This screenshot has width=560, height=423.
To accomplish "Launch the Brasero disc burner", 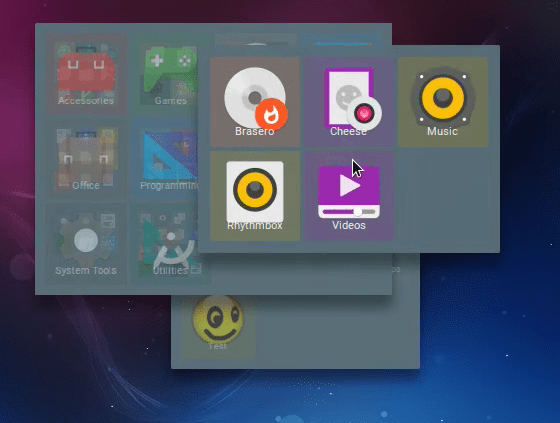I will (x=255, y=102).
